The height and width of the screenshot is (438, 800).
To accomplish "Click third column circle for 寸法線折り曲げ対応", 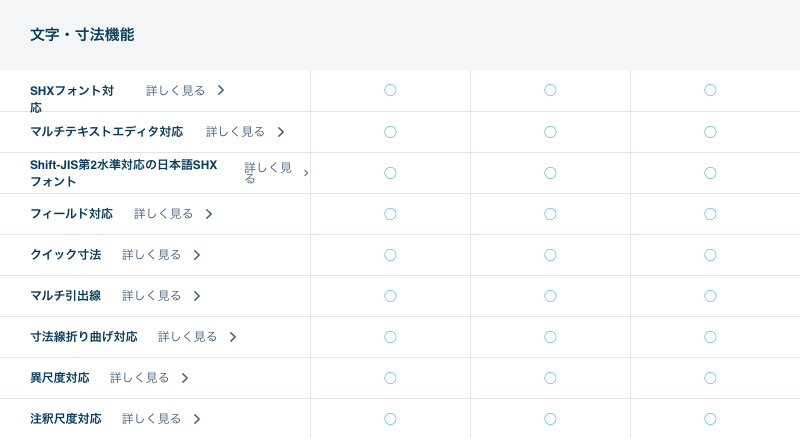I will pos(710,337).
